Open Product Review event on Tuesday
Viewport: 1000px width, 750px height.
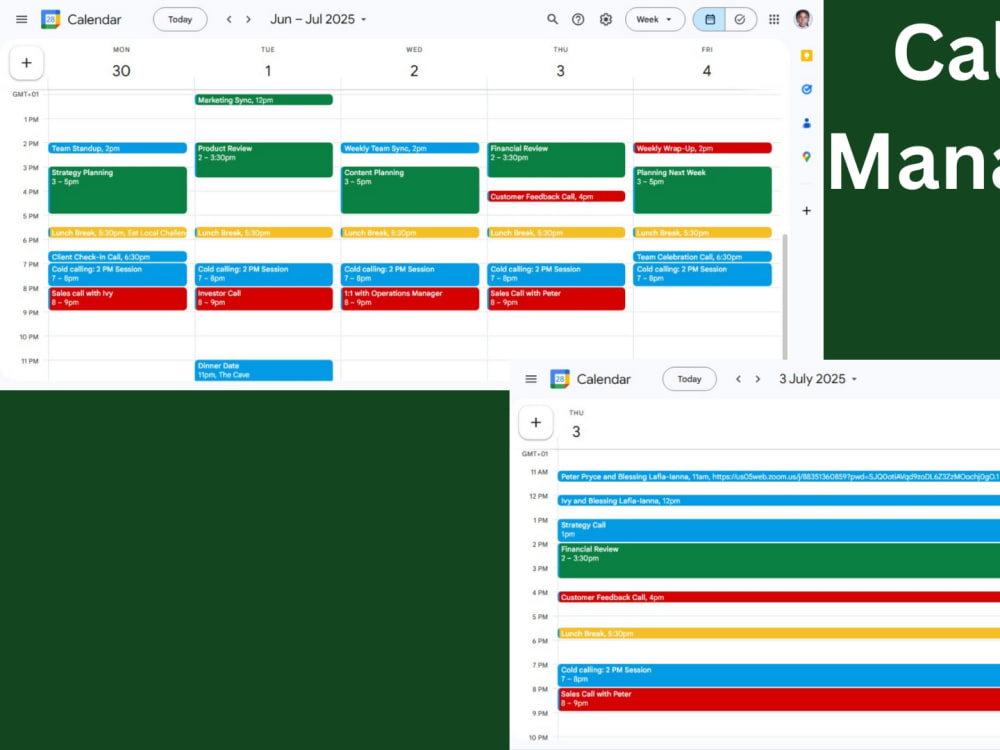(x=263, y=159)
